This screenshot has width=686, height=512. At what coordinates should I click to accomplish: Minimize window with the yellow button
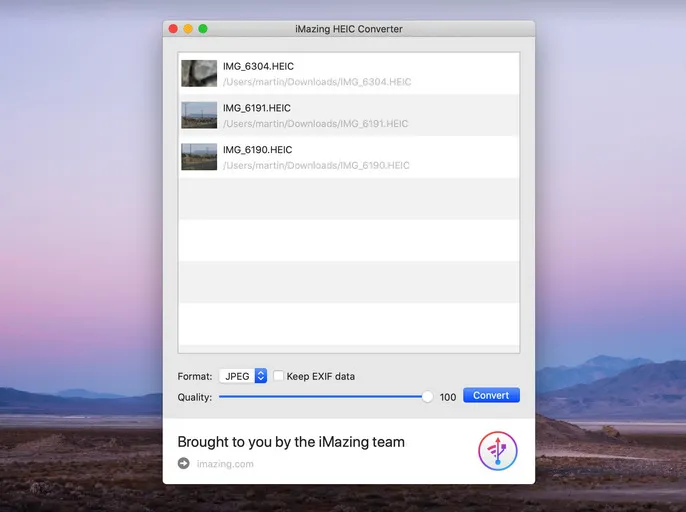point(188,29)
